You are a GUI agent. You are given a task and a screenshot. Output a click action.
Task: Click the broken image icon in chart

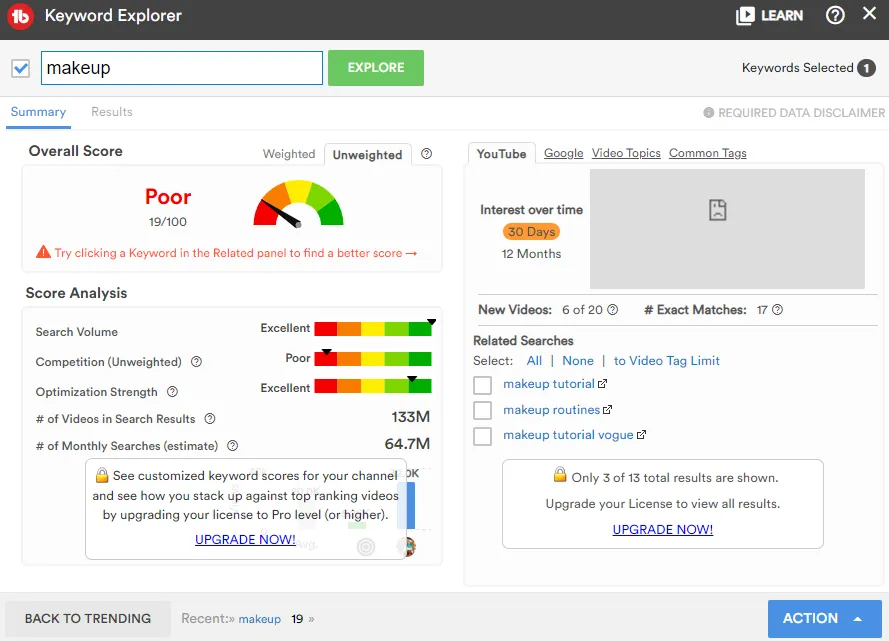[x=718, y=210]
